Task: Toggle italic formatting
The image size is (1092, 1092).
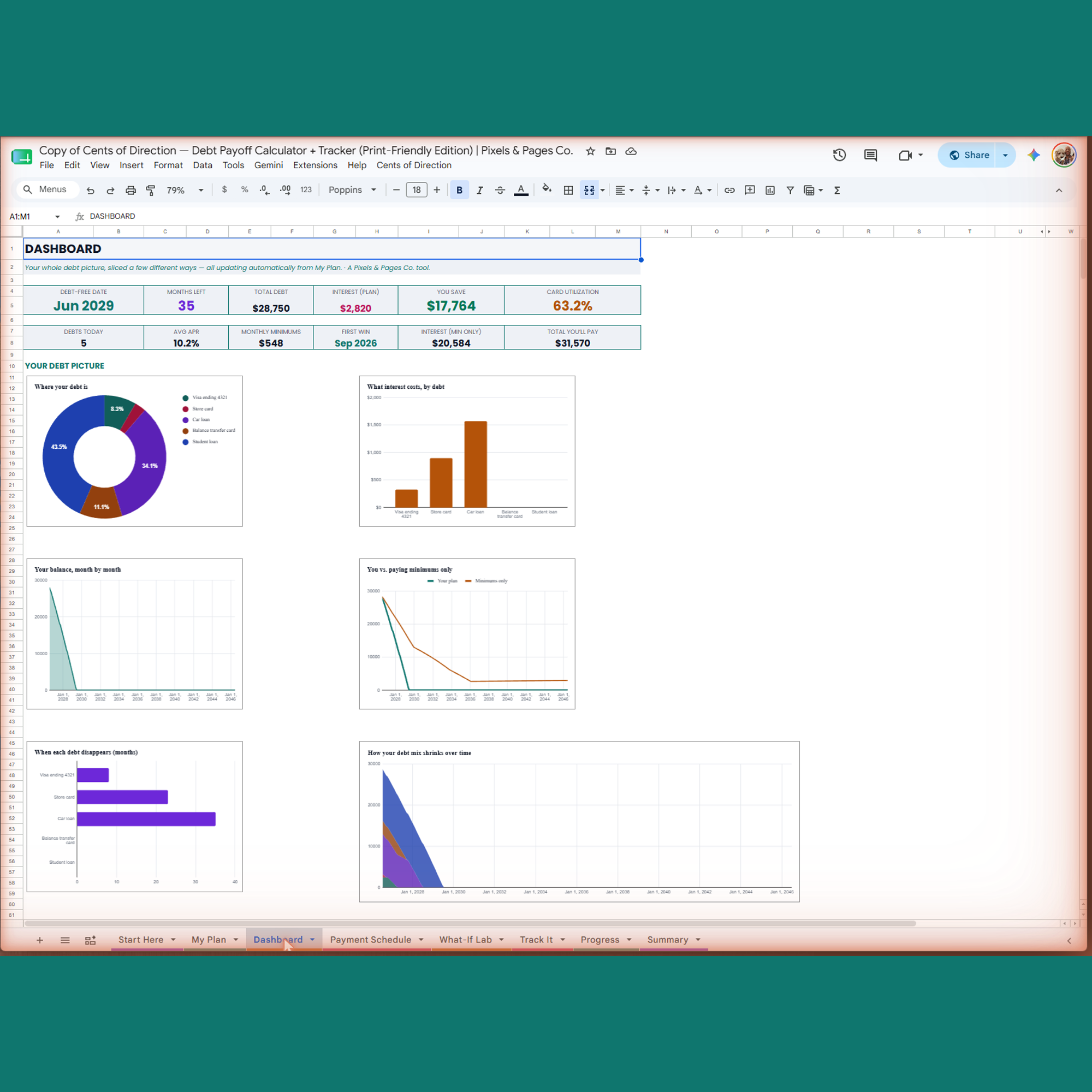Action: click(x=480, y=191)
